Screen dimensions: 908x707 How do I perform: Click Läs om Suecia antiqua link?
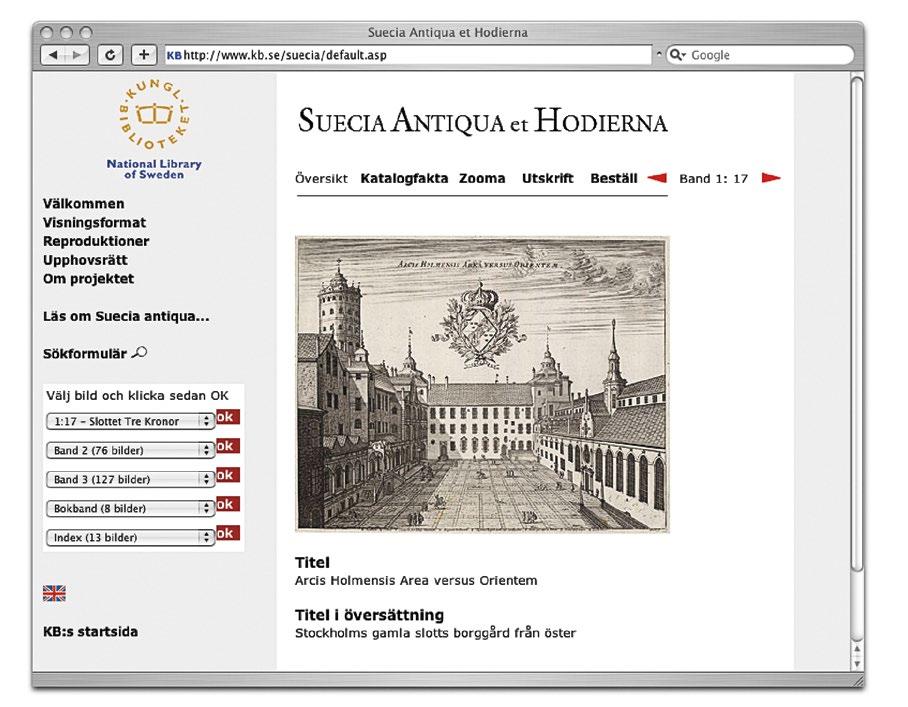pyautogui.click(x=126, y=316)
